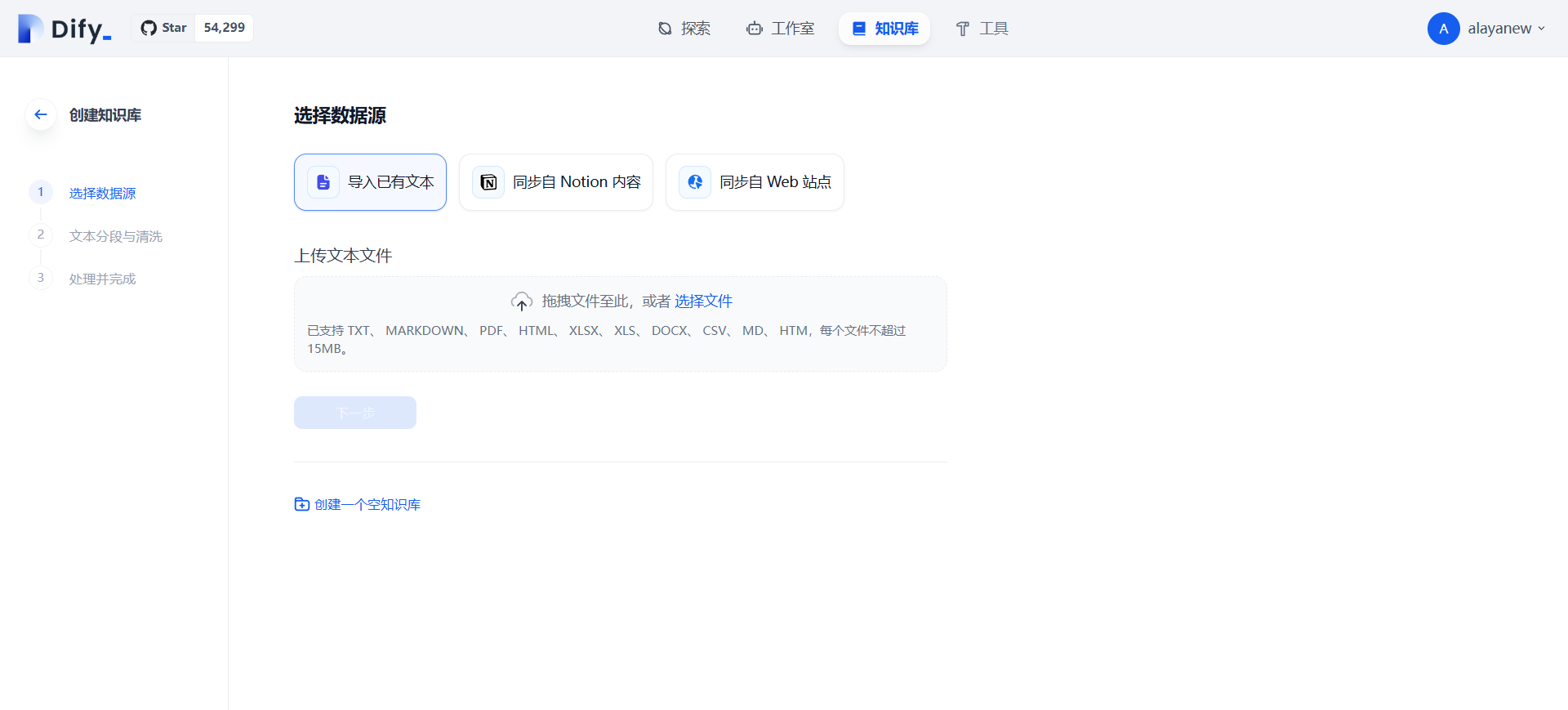Click 创建一个空知识库 link
This screenshot has height=710, width=1568.
click(367, 504)
